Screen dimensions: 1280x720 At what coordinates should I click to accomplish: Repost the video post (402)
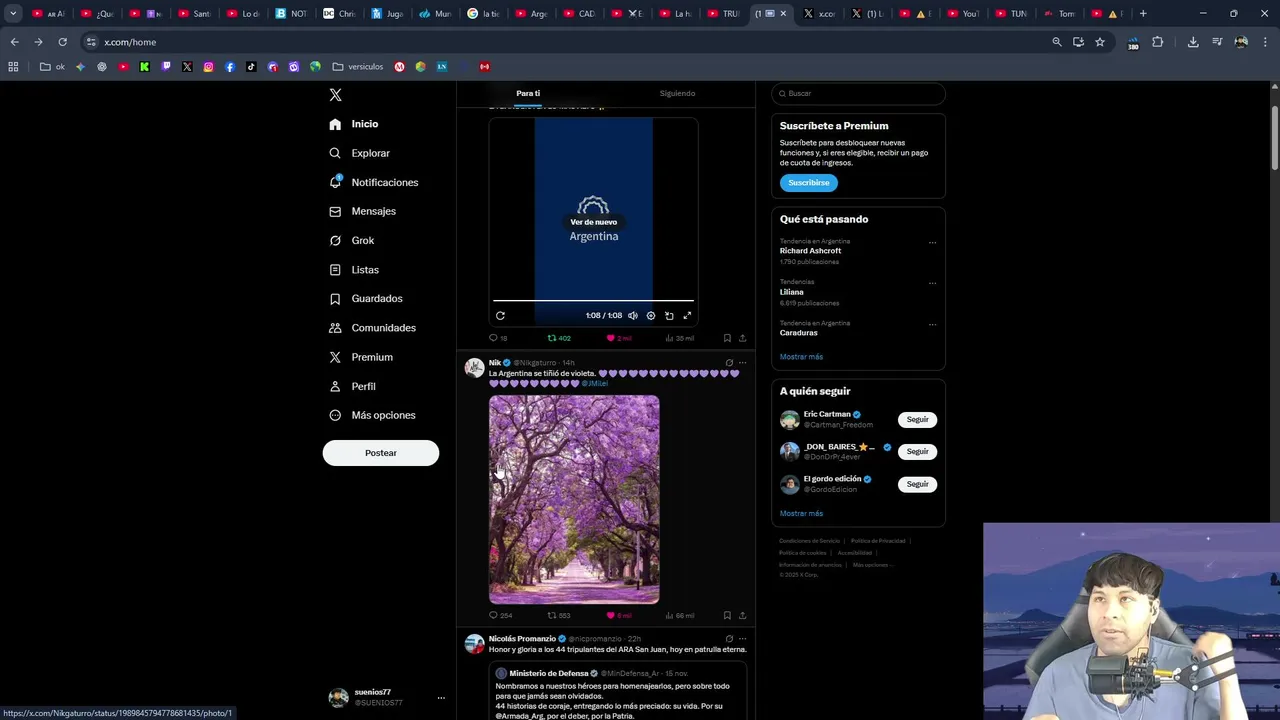click(558, 338)
